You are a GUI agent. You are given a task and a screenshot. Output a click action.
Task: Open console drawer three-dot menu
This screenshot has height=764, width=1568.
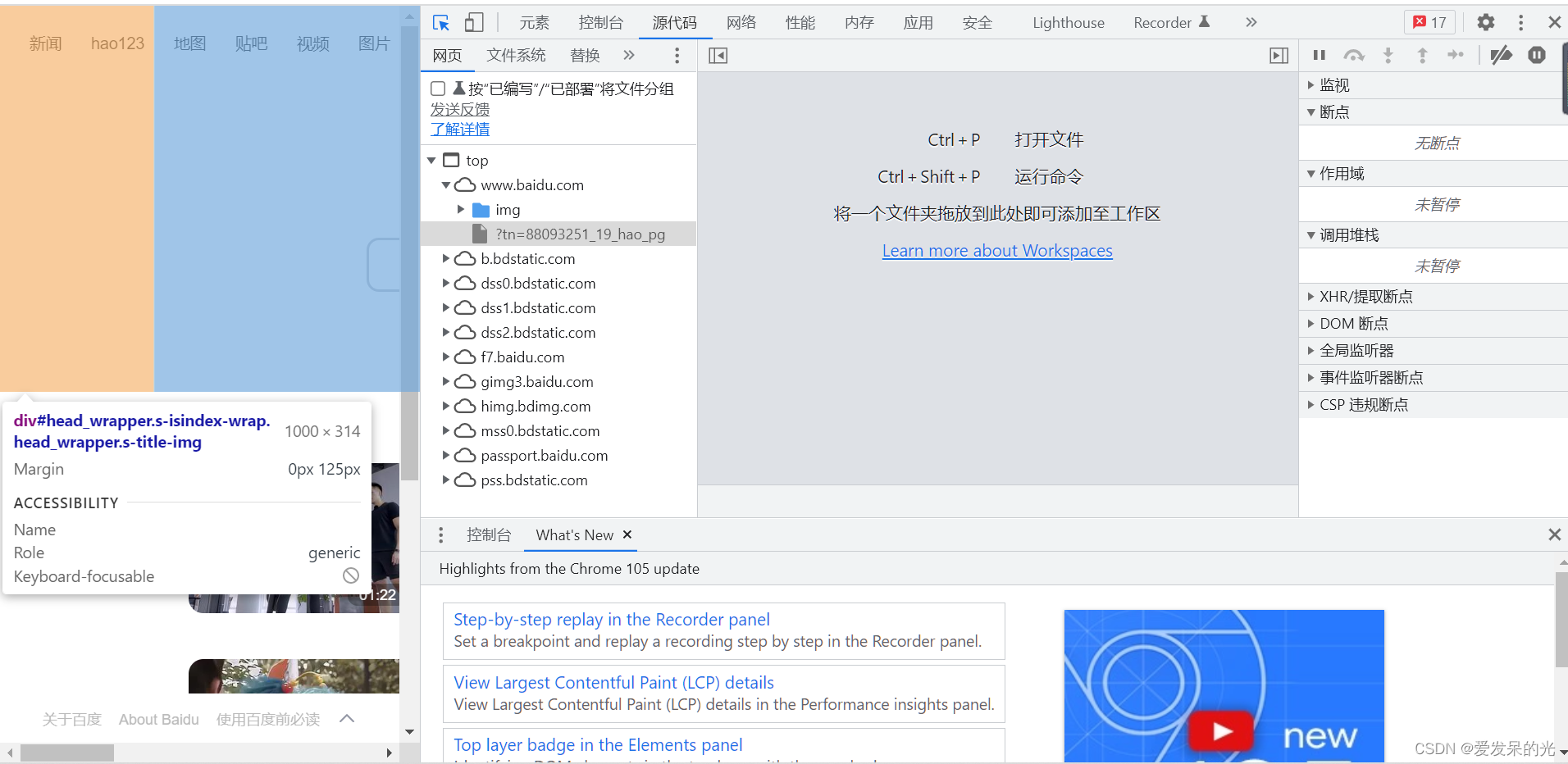tap(441, 535)
